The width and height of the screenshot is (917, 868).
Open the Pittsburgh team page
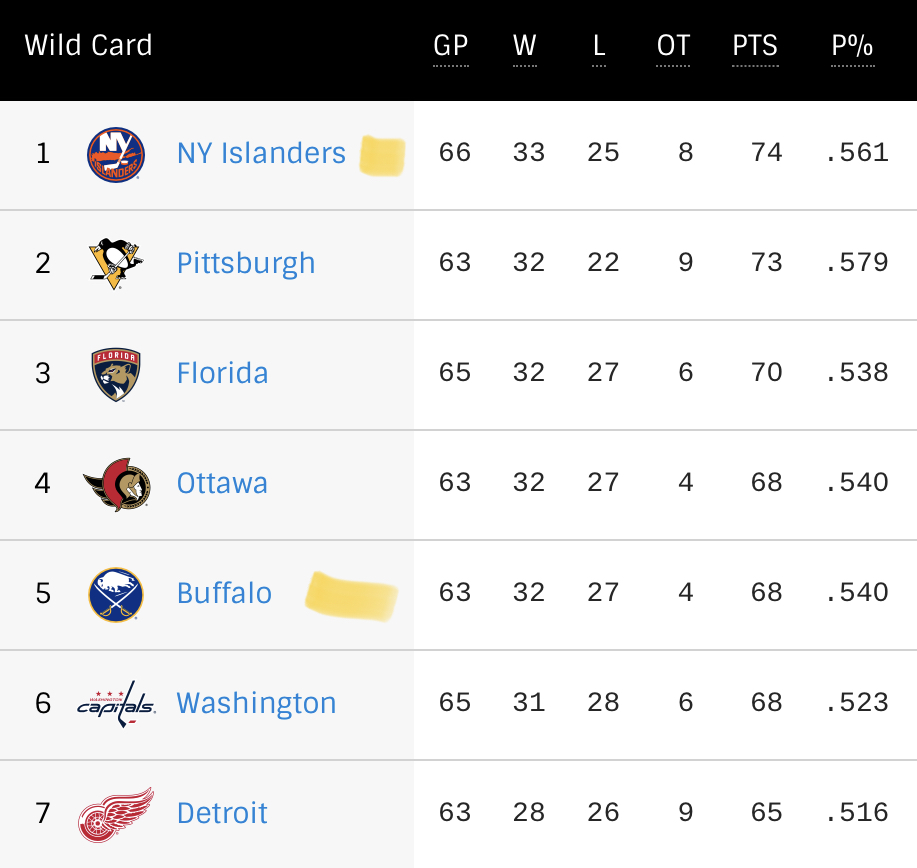pyautogui.click(x=246, y=263)
